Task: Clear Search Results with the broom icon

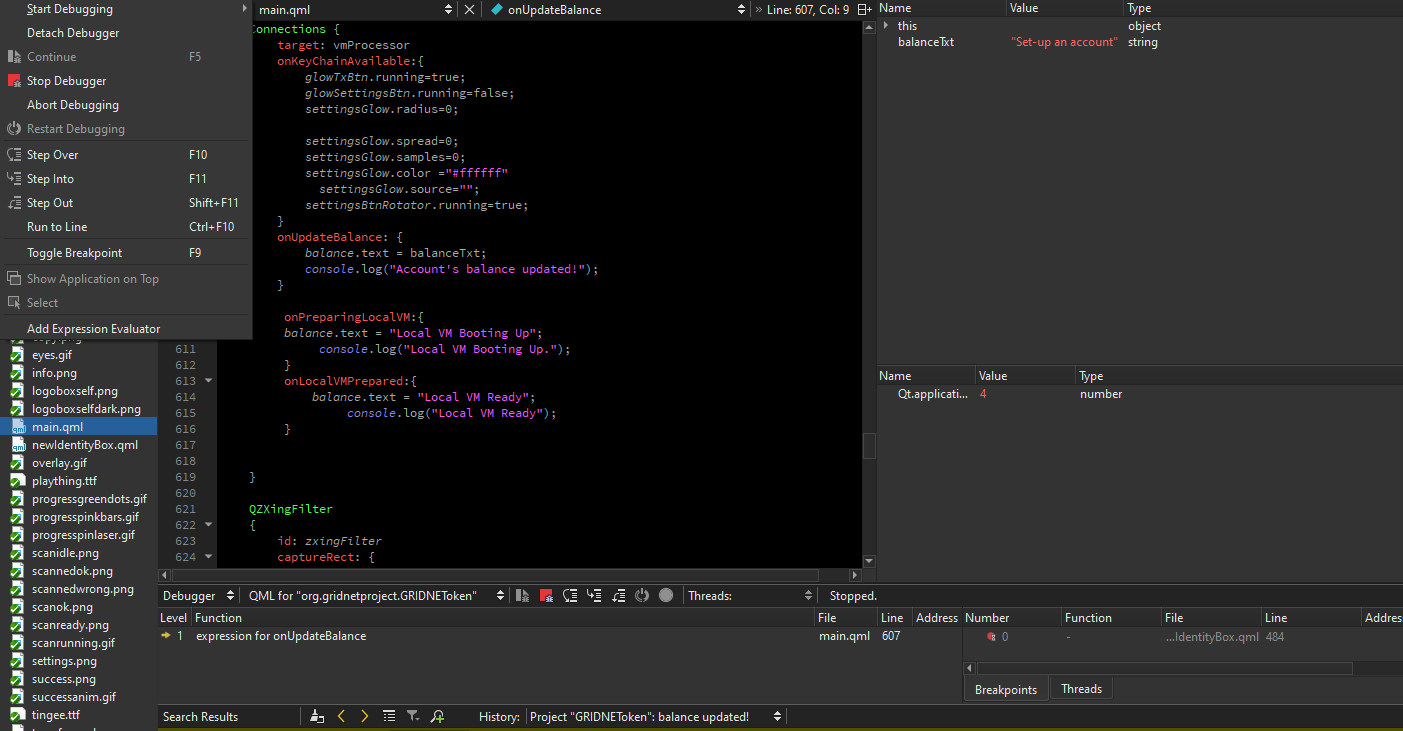Action: point(317,716)
